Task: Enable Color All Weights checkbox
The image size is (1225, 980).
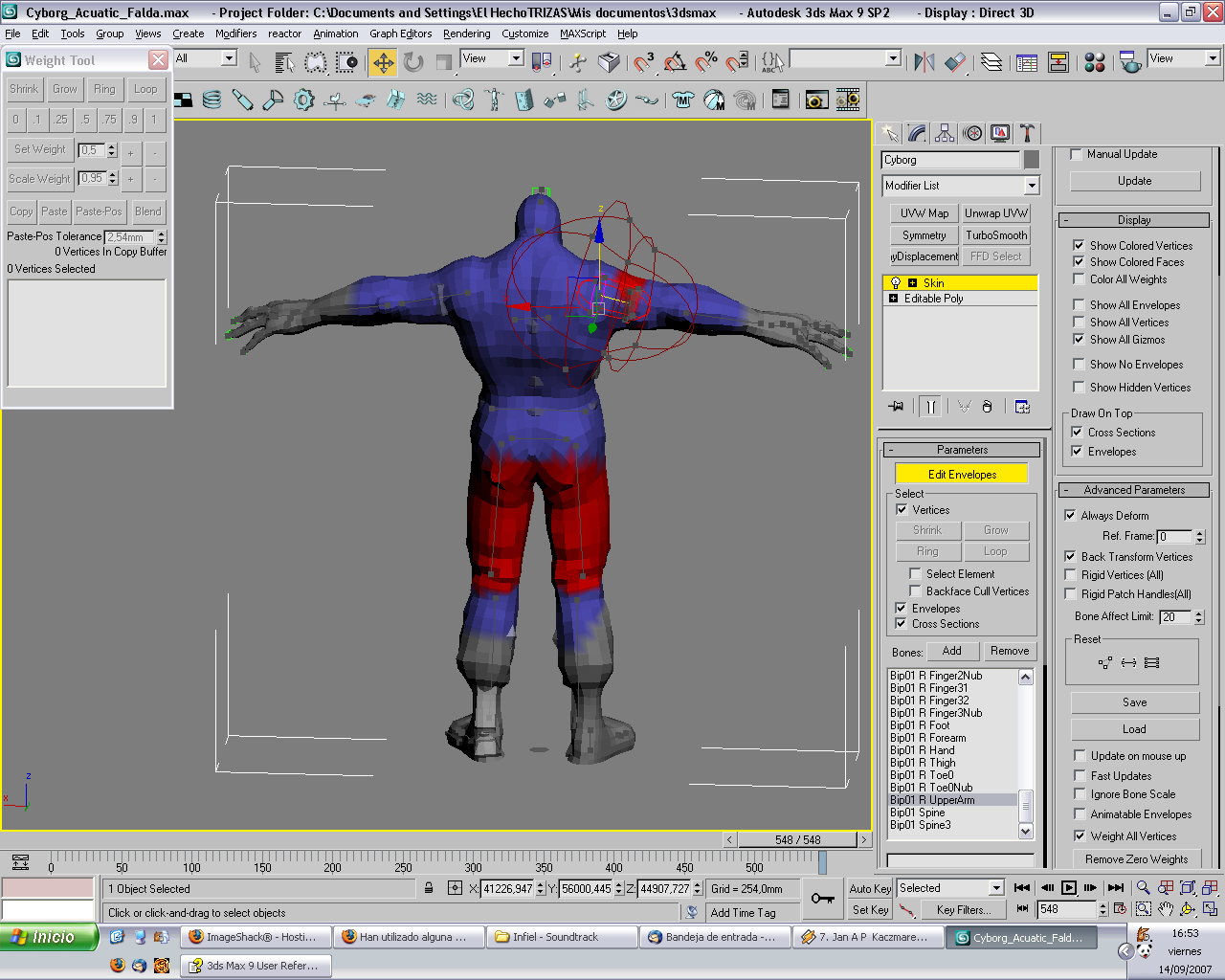Action: coord(1079,279)
